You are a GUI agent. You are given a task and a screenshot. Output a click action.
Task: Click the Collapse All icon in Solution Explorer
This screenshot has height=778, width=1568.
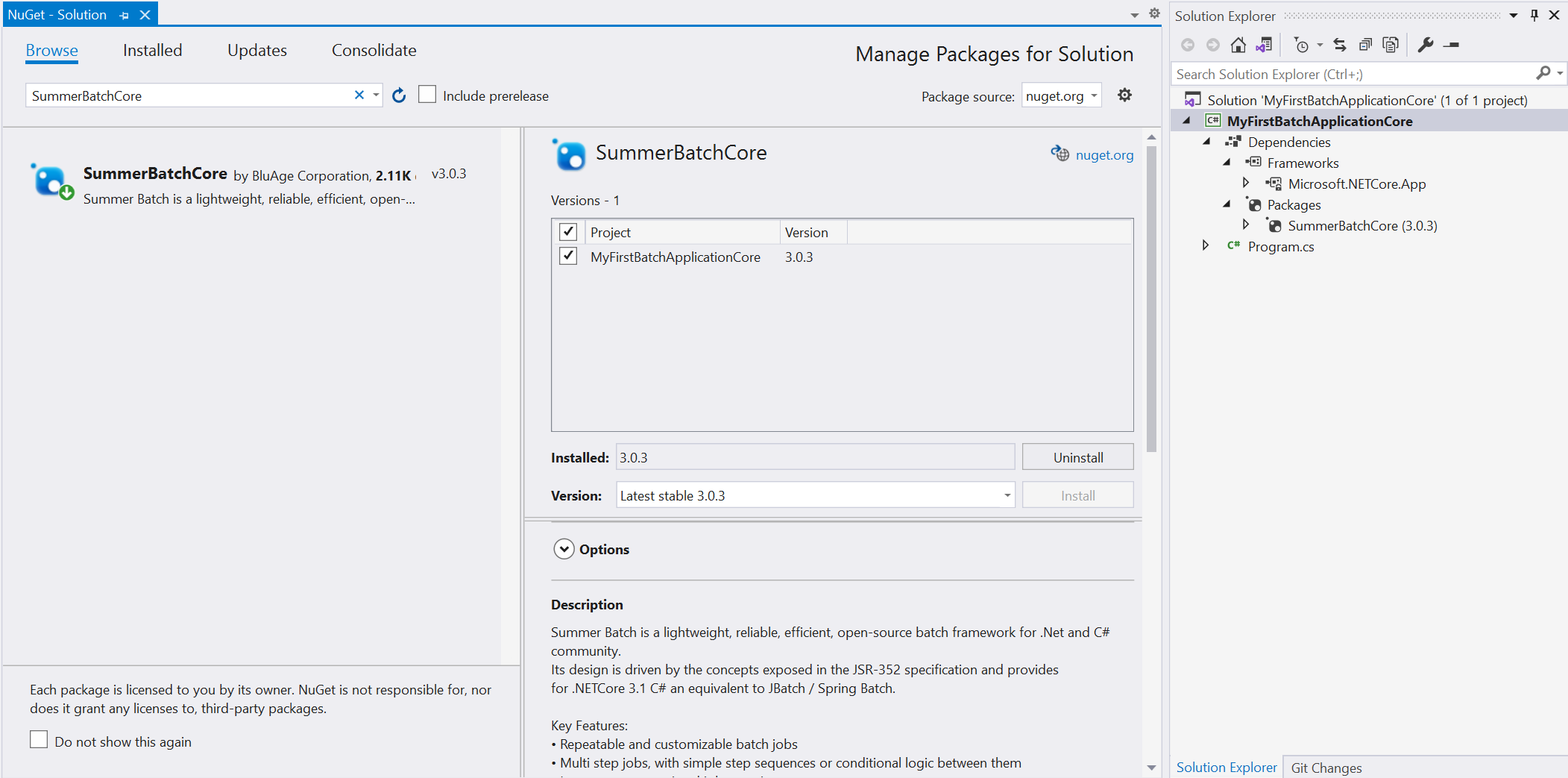coord(1365,45)
